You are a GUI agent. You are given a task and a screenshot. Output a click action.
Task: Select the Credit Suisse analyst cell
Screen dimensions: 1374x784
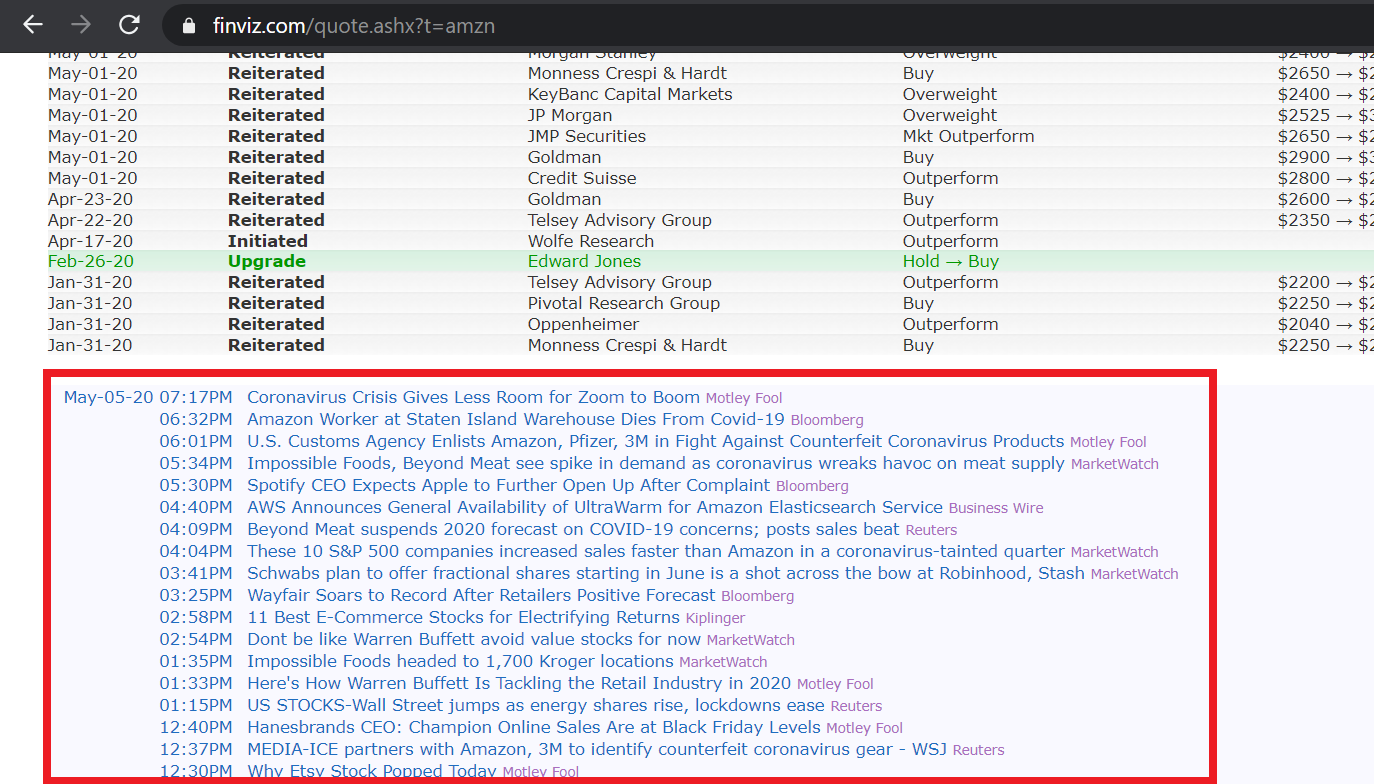[582, 178]
